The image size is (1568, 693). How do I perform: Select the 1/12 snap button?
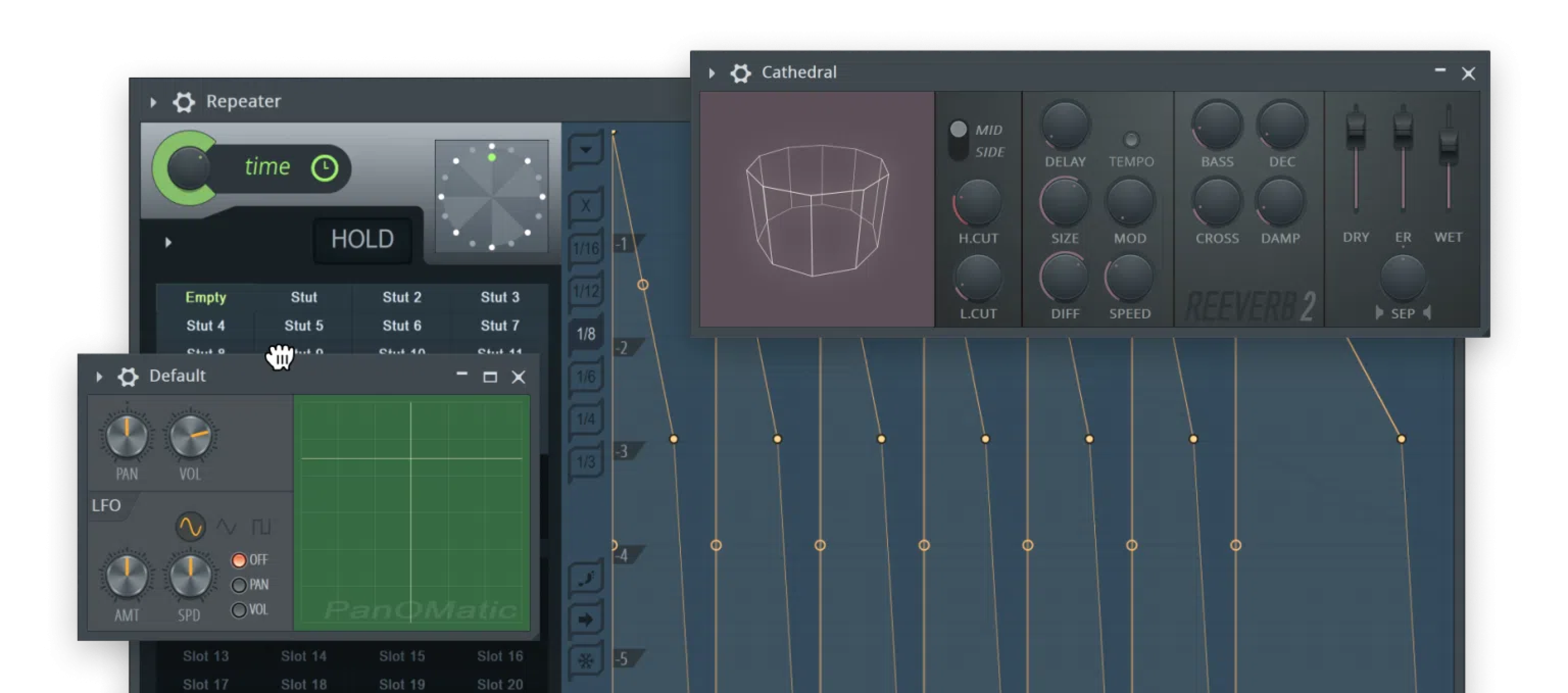585,291
